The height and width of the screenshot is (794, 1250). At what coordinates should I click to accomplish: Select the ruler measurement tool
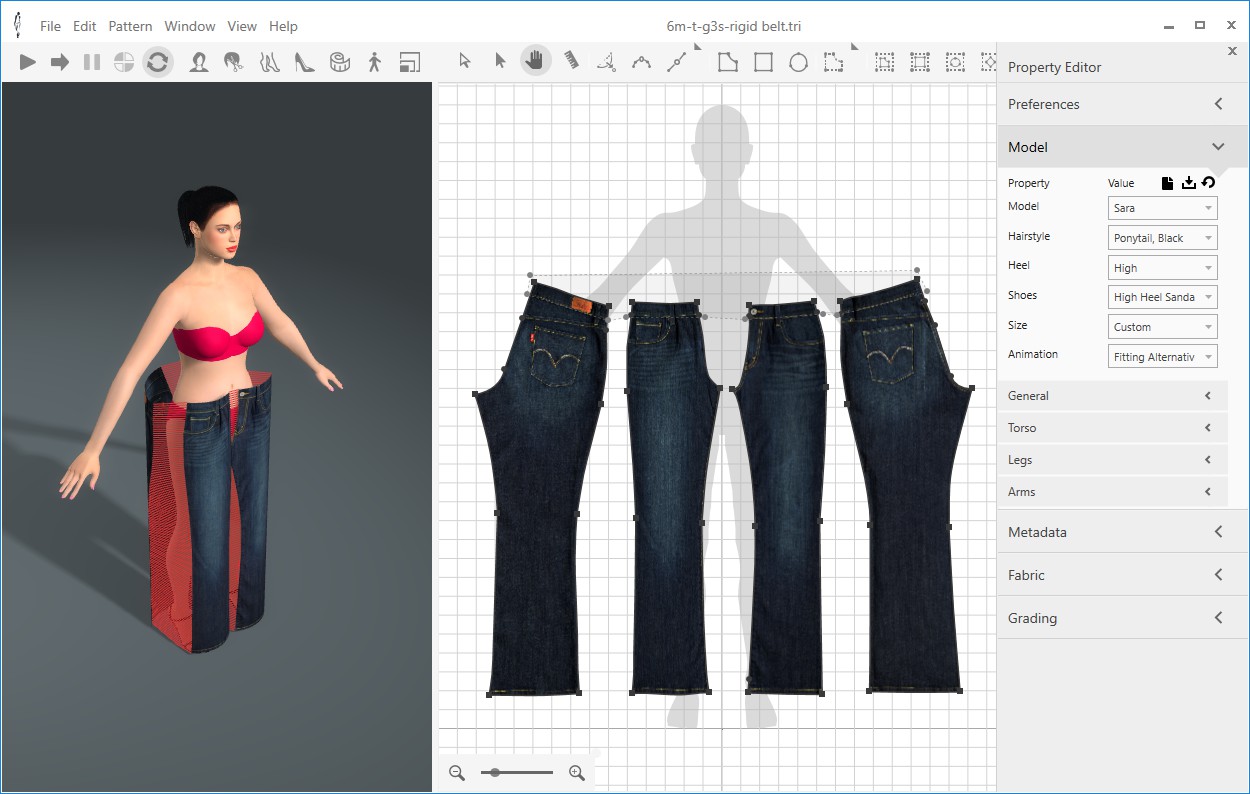tap(571, 61)
